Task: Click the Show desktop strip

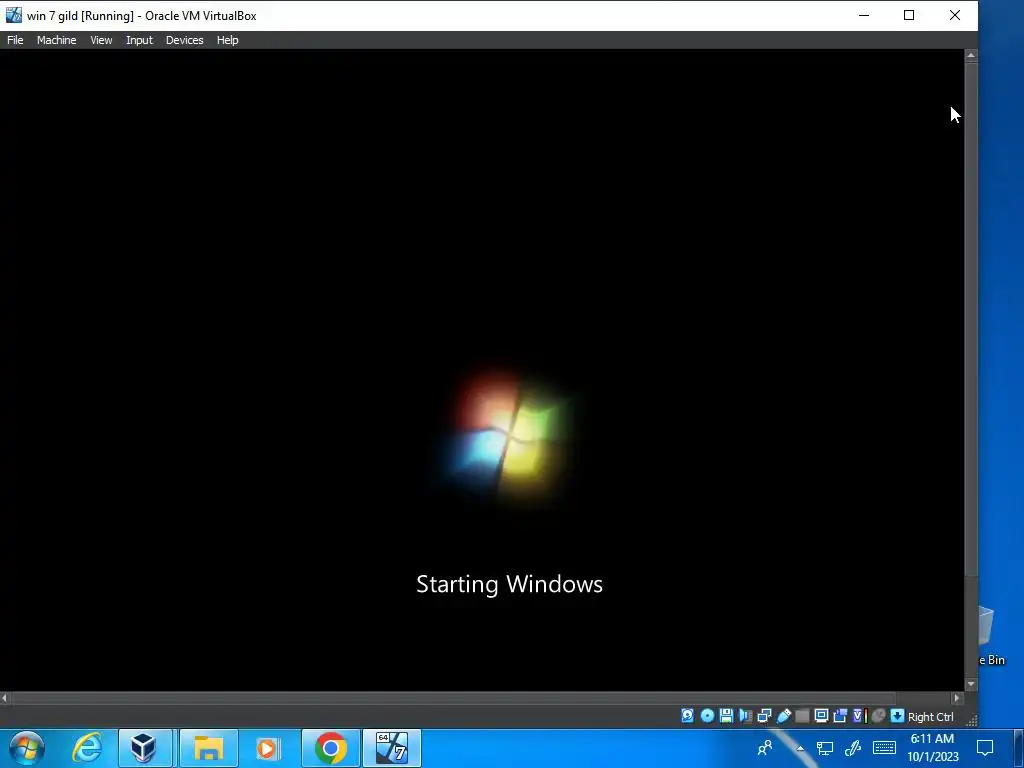Action: 1019,748
